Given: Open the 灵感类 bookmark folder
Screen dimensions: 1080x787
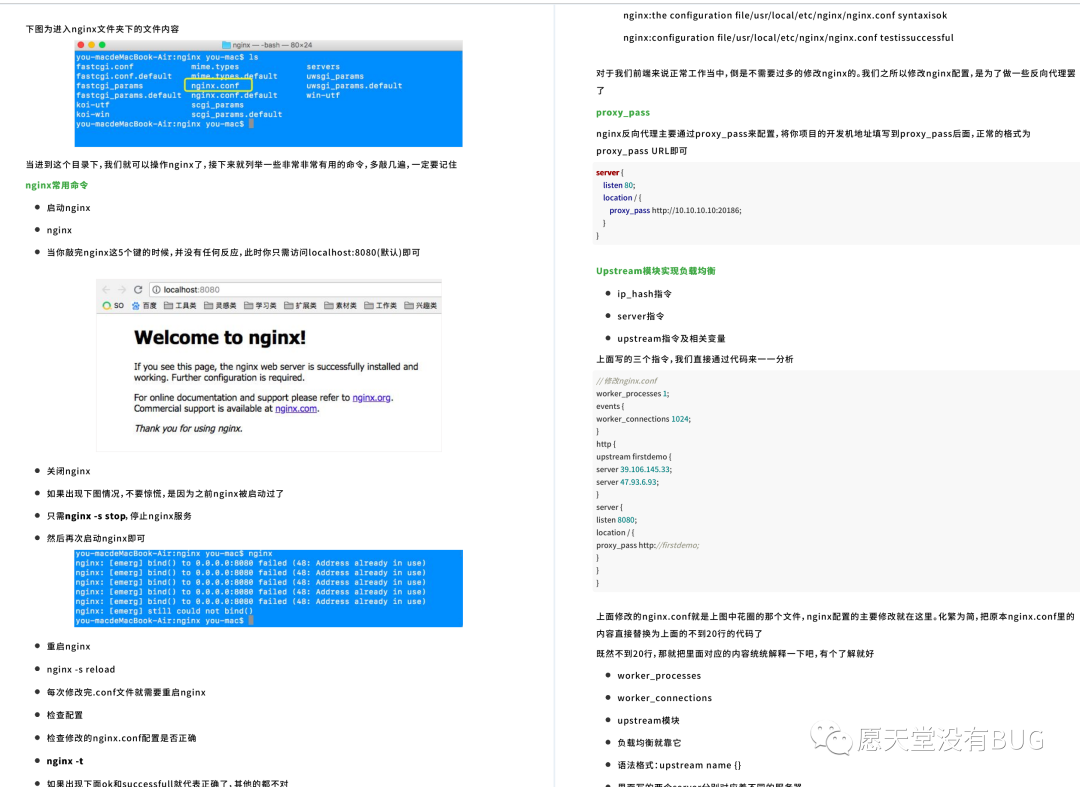Looking at the screenshot, I should 220,306.
